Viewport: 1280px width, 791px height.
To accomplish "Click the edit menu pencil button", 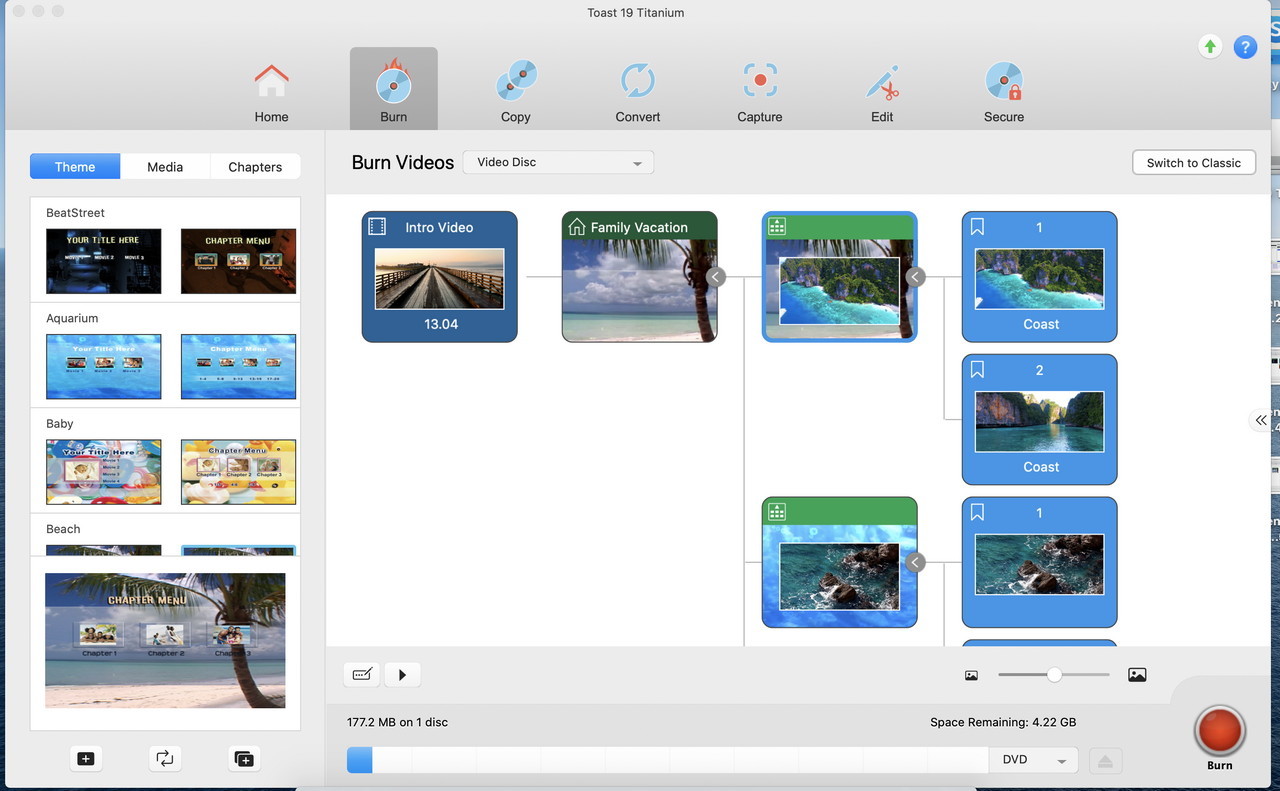I will tap(362, 675).
